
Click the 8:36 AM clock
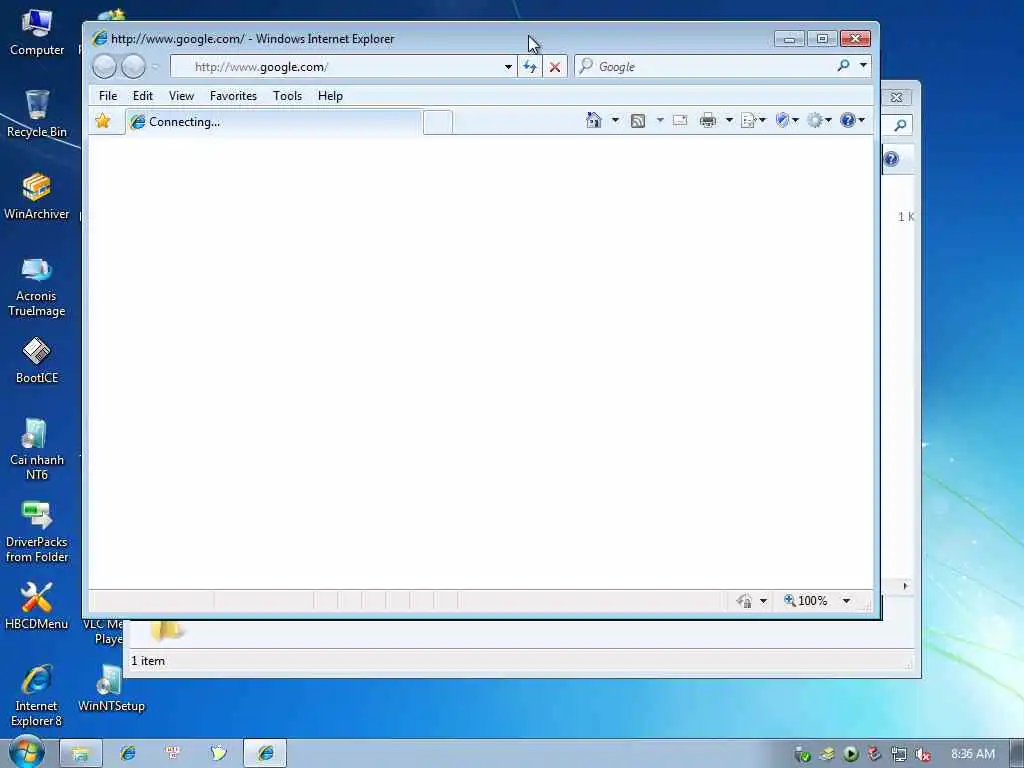pos(972,754)
